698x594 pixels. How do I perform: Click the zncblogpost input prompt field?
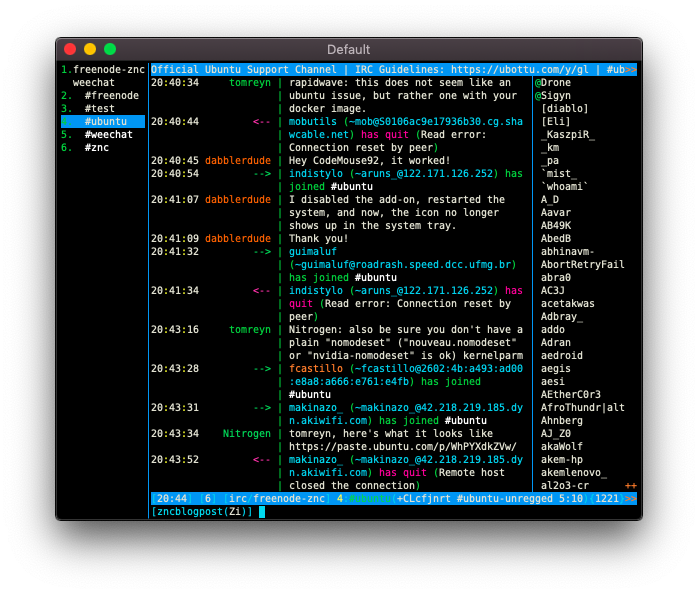[394, 512]
